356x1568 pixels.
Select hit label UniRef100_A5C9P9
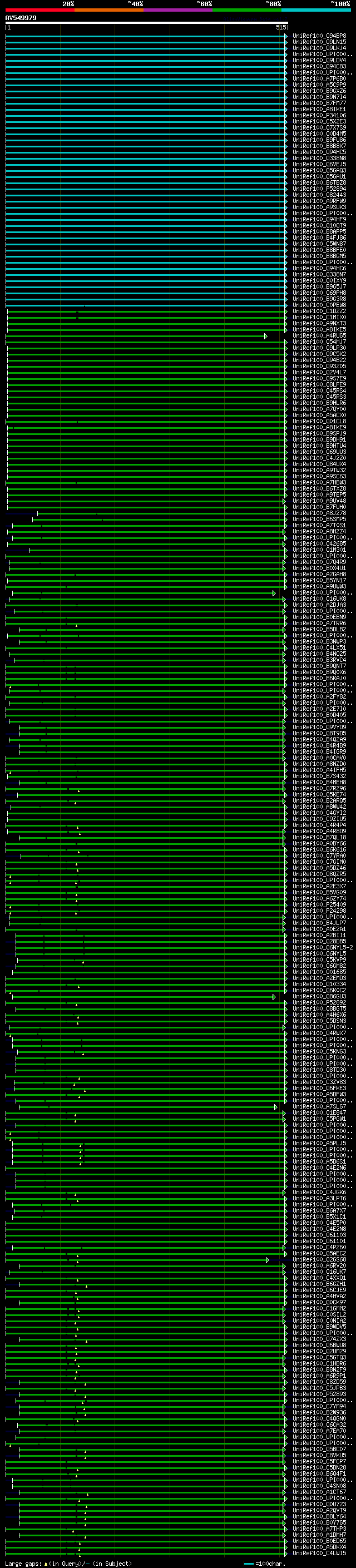pos(319,85)
